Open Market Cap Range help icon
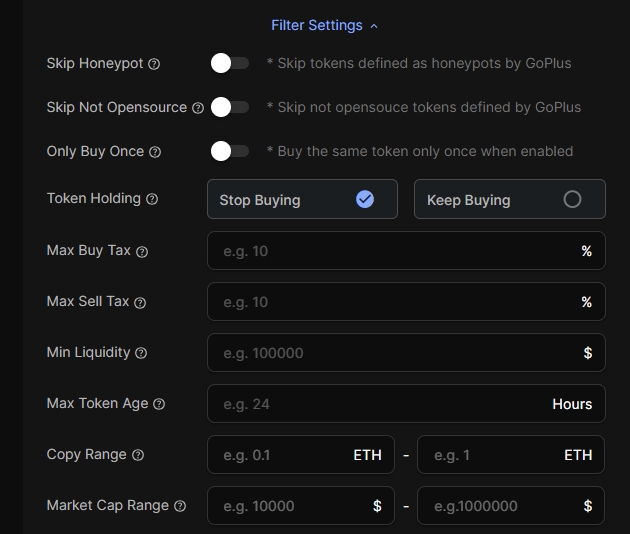This screenshot has width=630, height=534. (x=180, y=506)
